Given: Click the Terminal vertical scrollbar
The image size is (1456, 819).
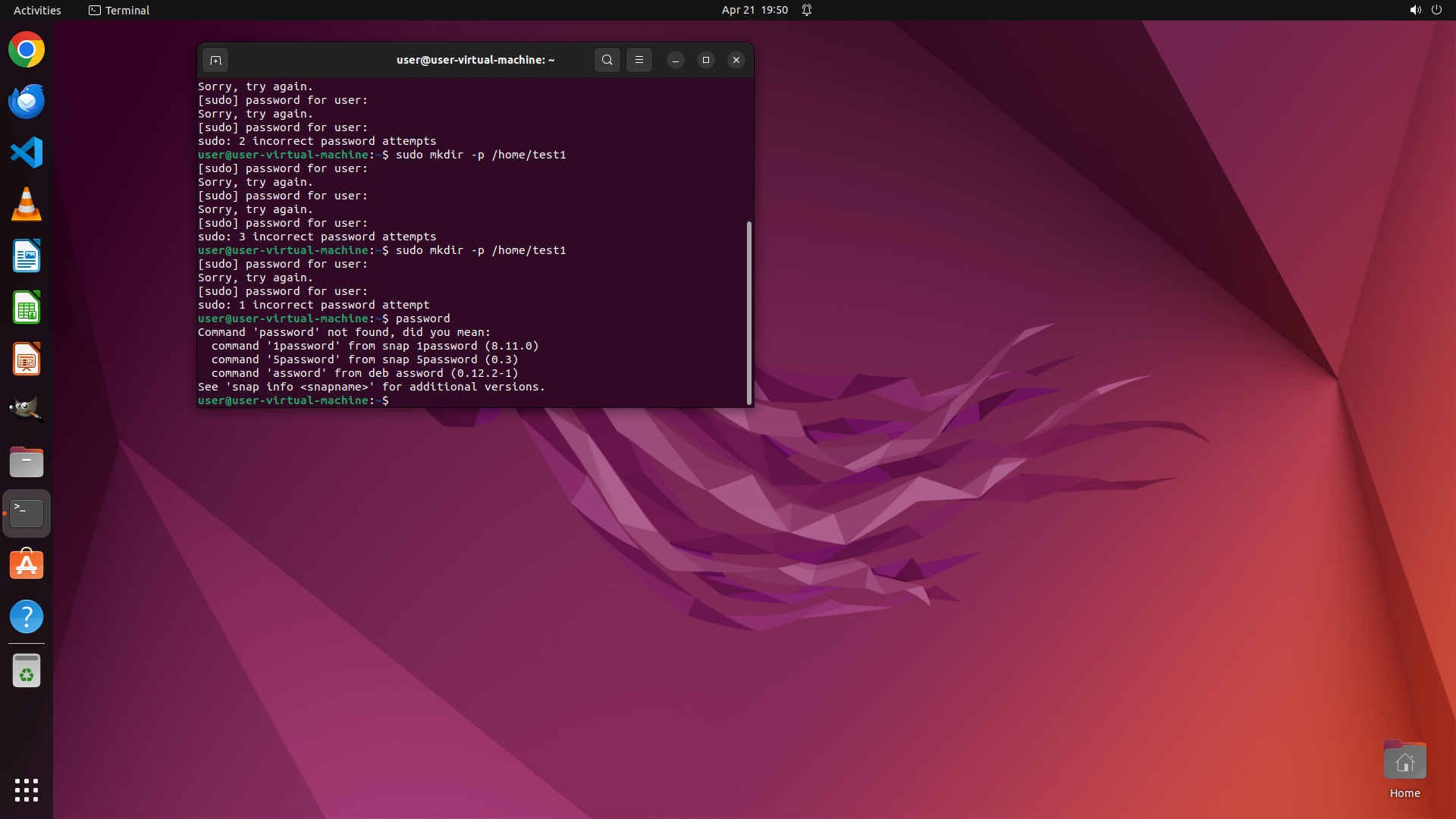Looking at the screenshot, I should (x=749, y=312).
